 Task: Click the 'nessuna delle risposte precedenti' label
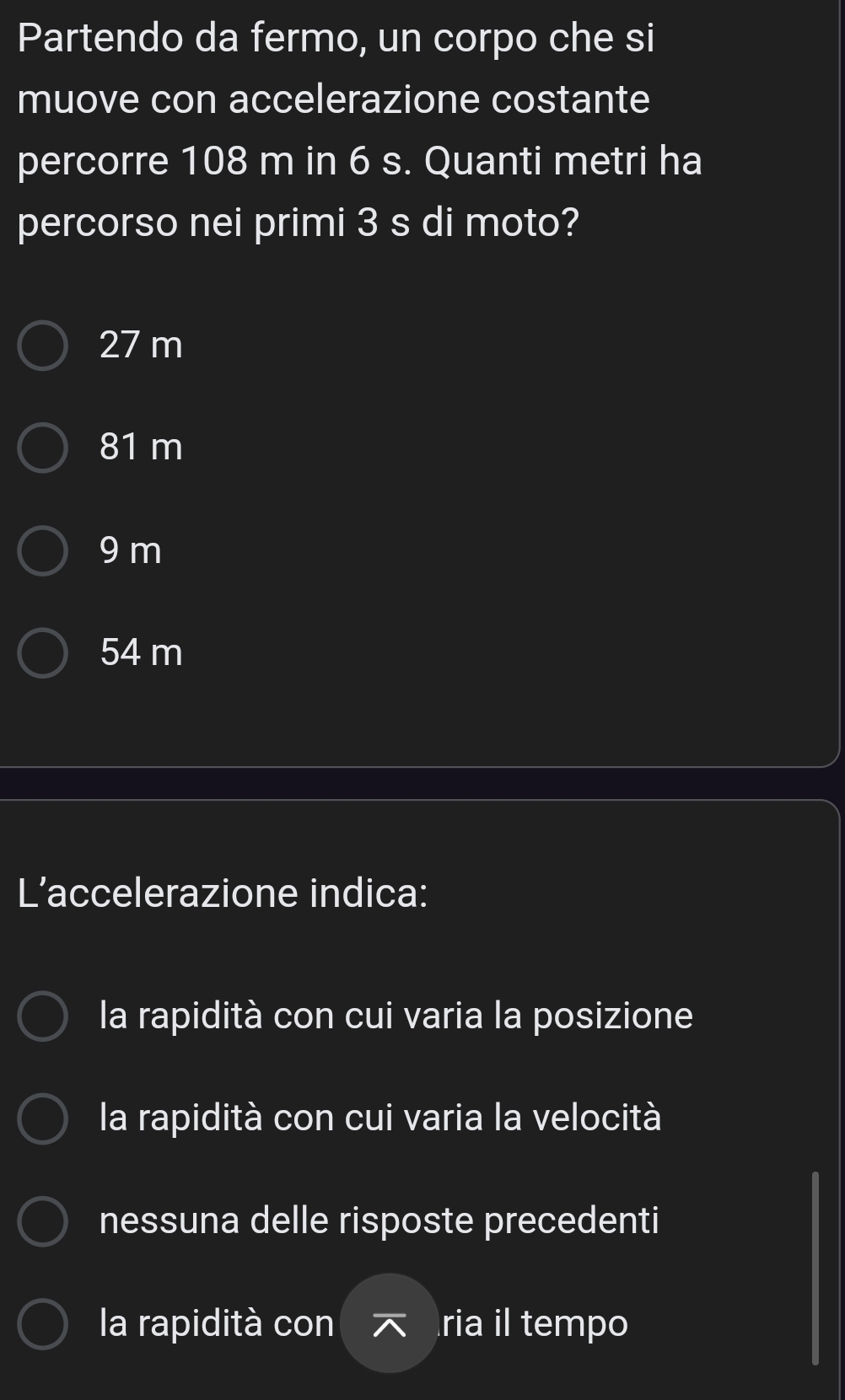(x=379, y=1220)
